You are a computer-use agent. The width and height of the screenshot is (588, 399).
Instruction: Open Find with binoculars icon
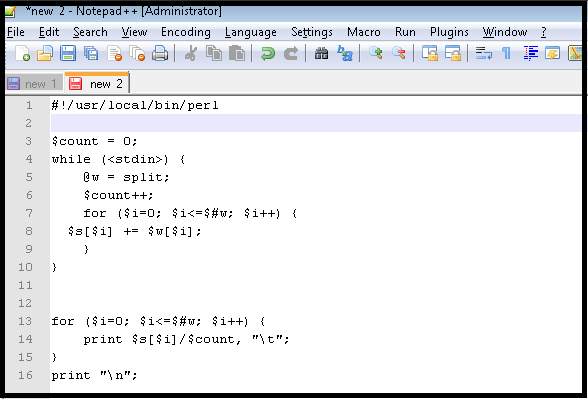[321, 53]
